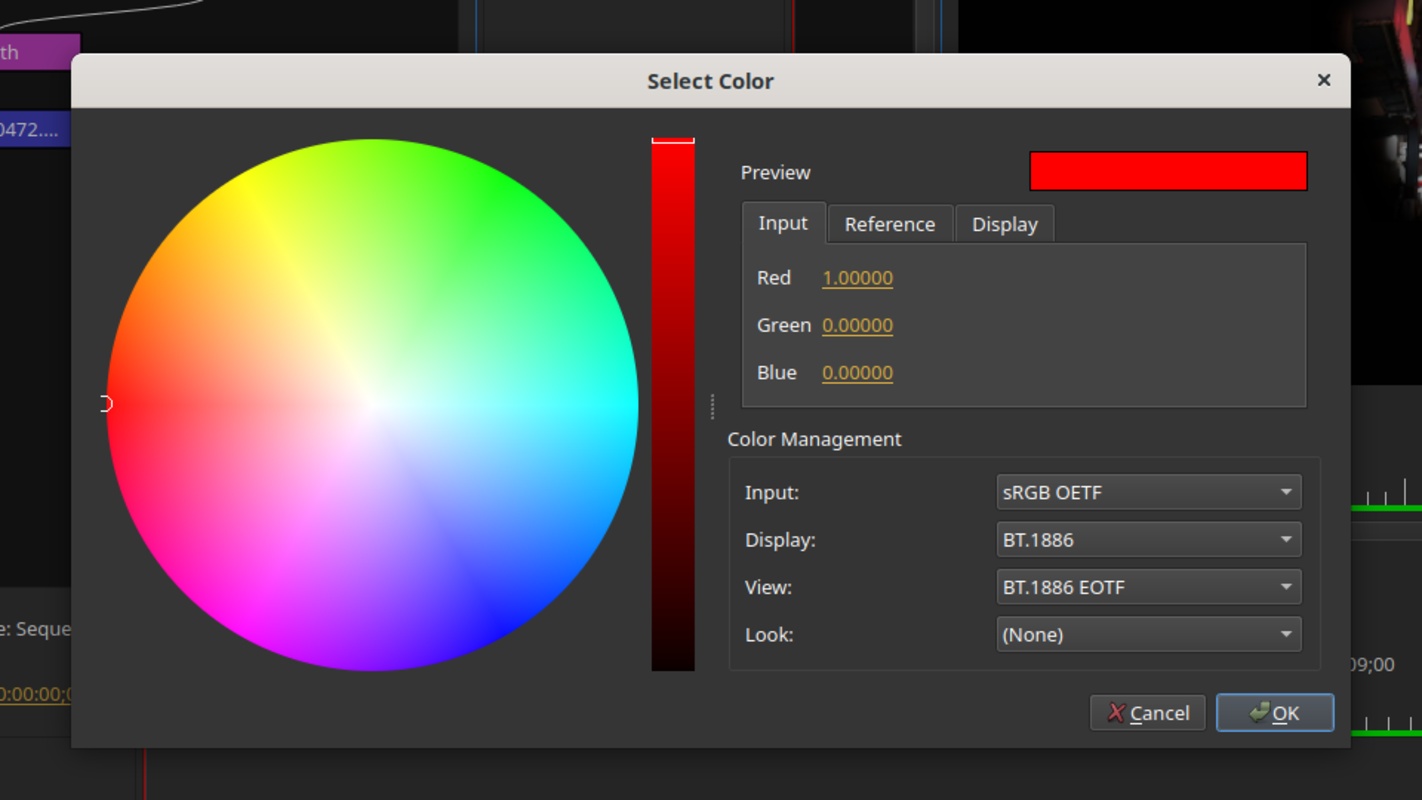Click the vertical red value slider
Viewport: 1422px width, 800px height.
[673, 404]
